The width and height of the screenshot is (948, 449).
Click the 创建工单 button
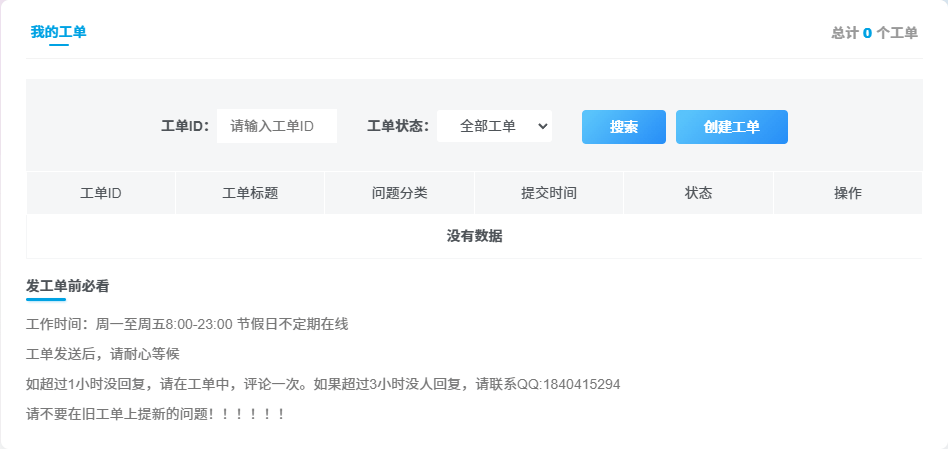[731, 127]
